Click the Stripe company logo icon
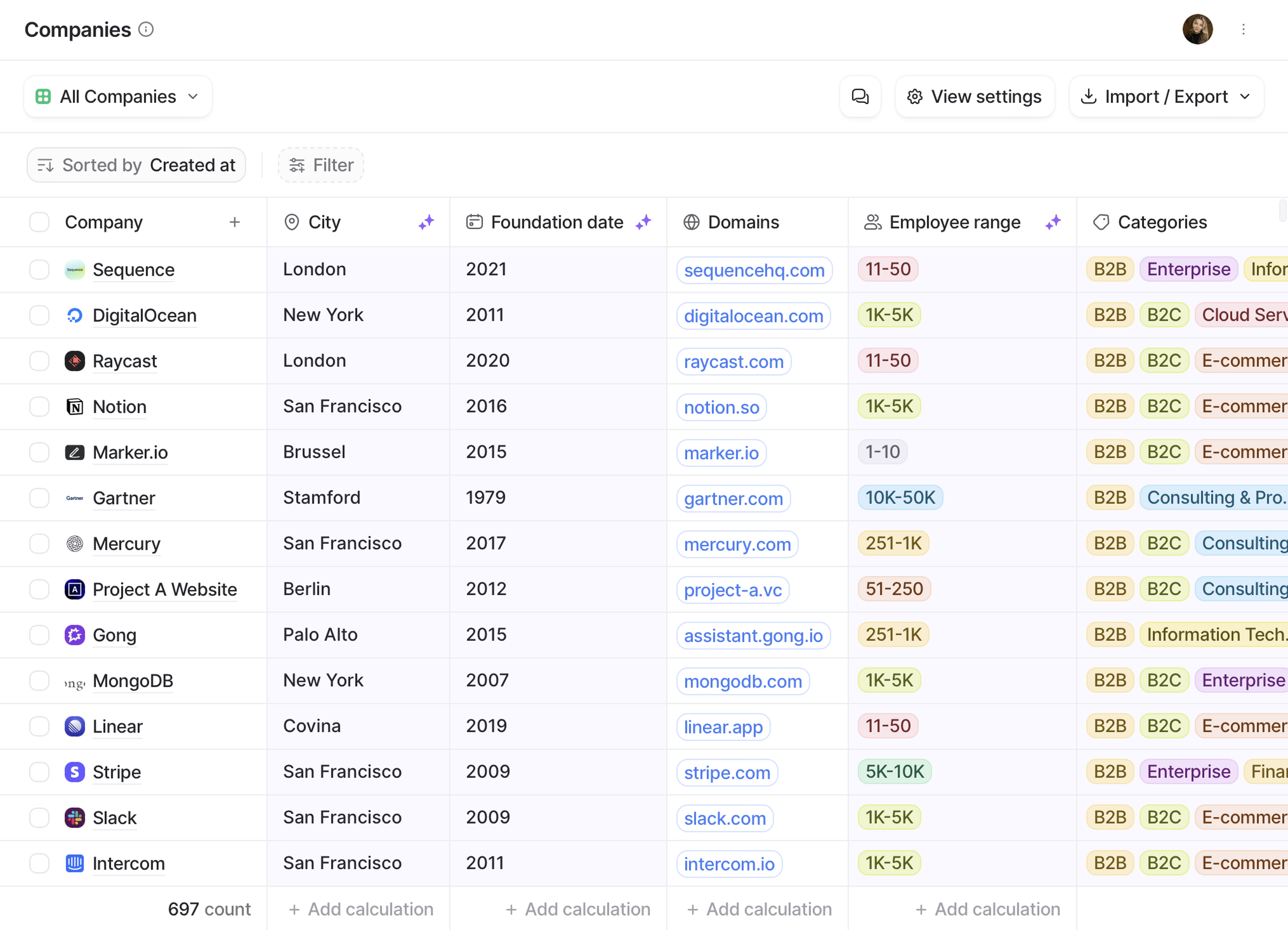1288x930 pixels. [74, 772]
